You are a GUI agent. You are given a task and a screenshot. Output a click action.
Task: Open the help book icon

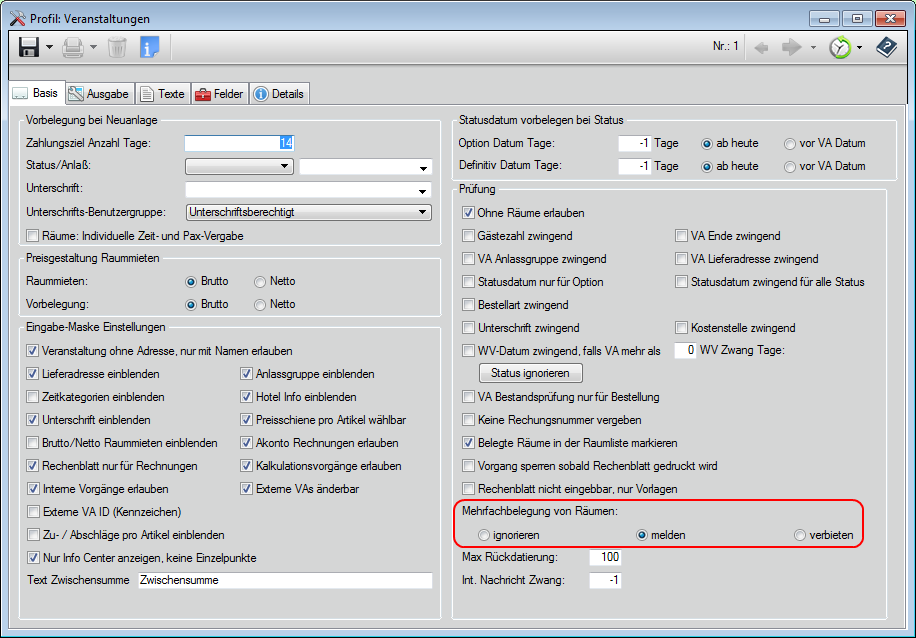pyautogui.click(x=886, y=47)
